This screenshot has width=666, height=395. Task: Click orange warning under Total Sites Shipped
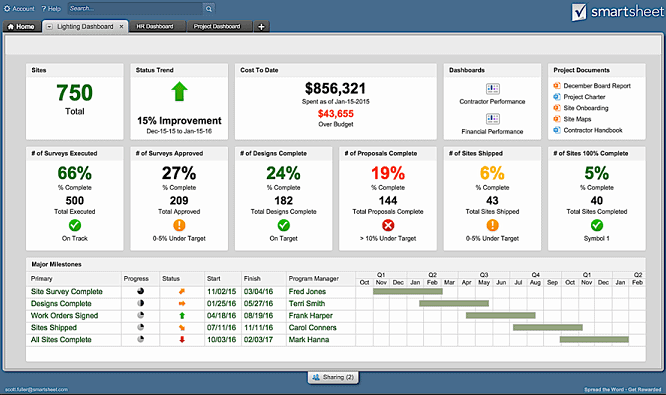(x=492, y=225)
